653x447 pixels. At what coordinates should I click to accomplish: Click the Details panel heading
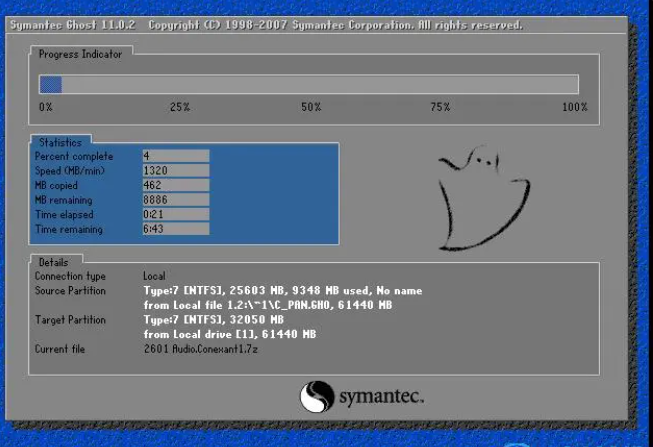53,262
